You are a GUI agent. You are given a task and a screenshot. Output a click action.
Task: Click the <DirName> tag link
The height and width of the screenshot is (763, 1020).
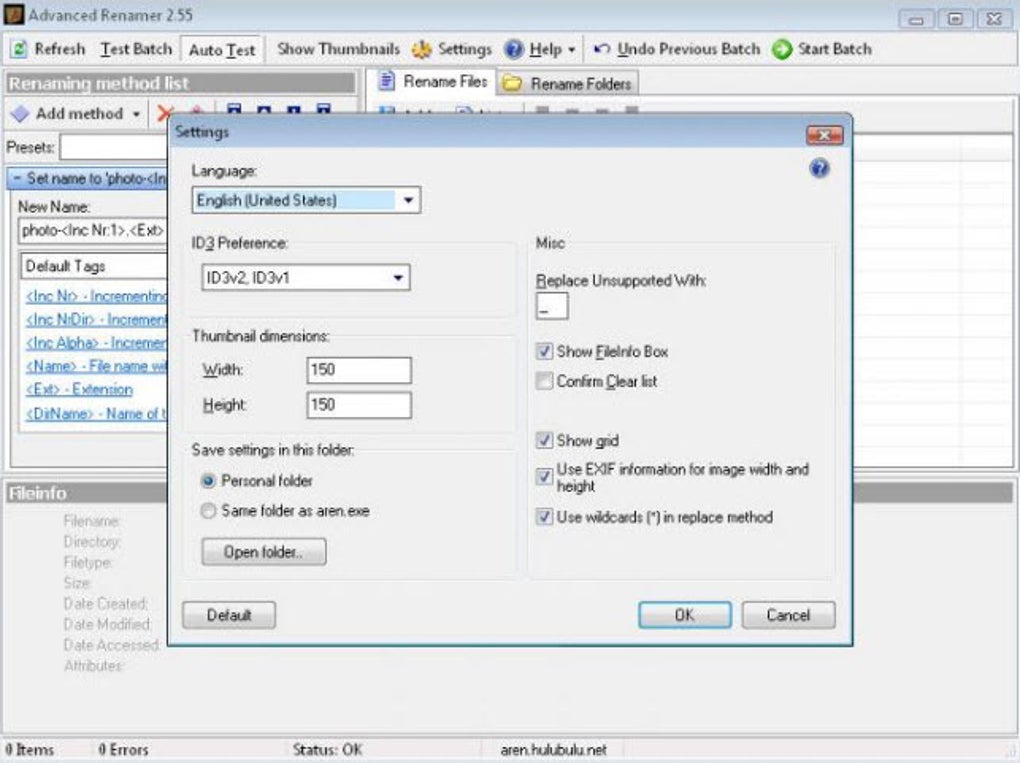(x=96, y=414)
